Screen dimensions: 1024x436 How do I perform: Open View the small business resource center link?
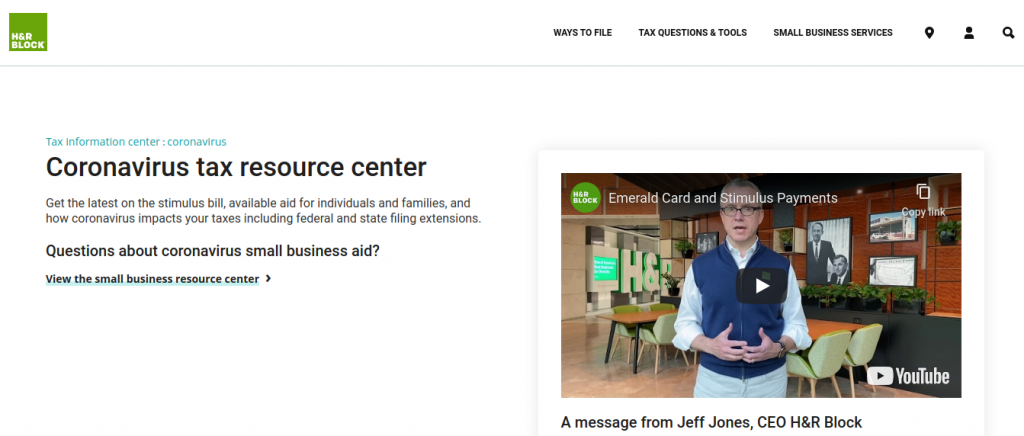pos(152,279)
